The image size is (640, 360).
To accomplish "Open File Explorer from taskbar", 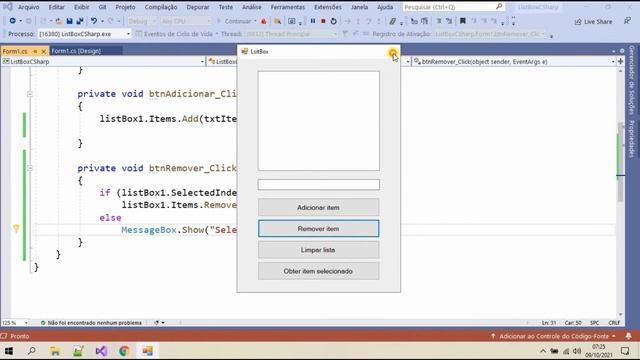I will (x=55, y=351).
